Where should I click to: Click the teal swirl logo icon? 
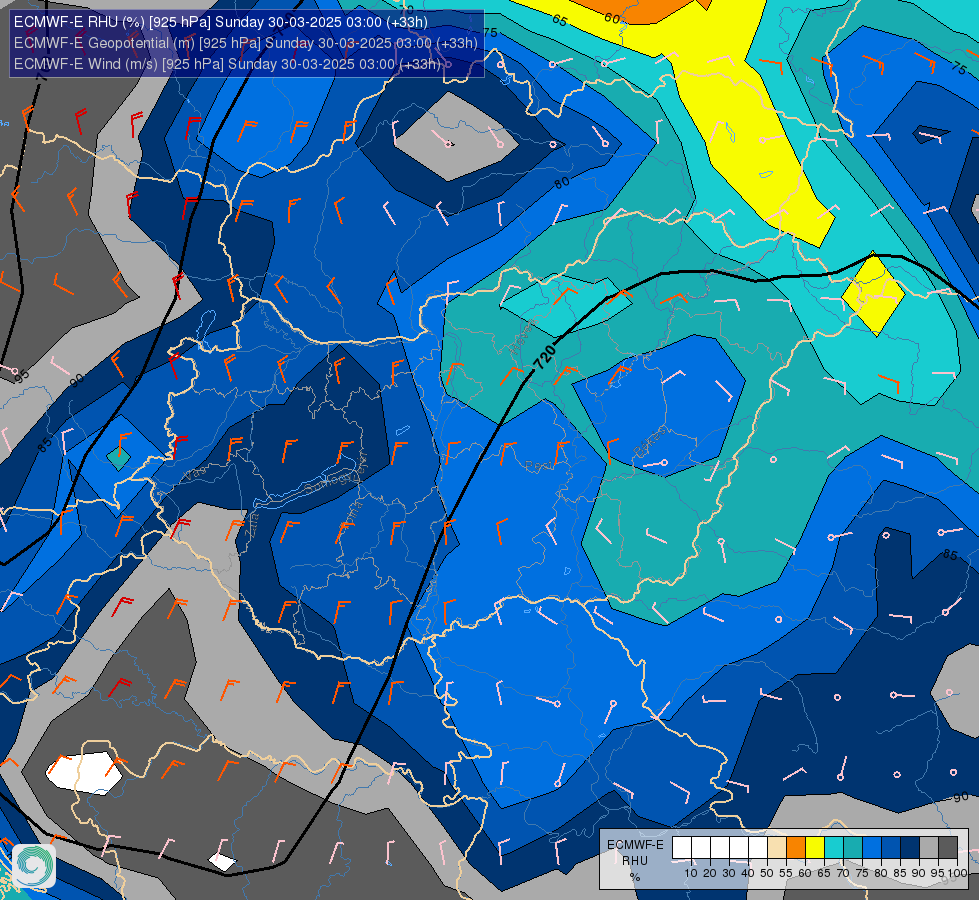(34, 866)
